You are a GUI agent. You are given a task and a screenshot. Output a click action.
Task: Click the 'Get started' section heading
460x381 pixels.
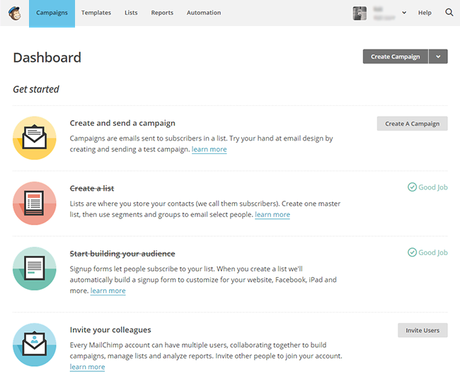(x=36, y=89)
